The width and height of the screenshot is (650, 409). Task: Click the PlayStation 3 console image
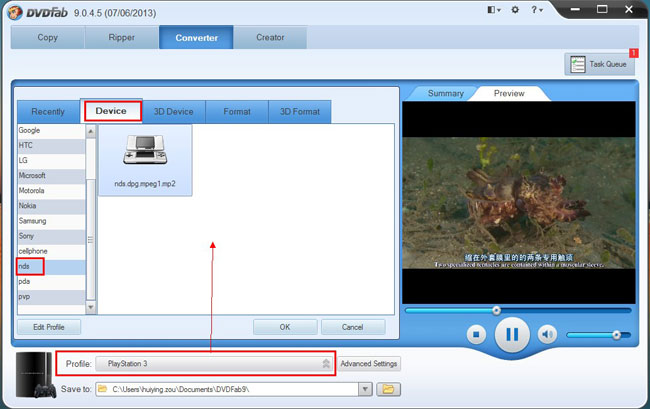point(35,375)
